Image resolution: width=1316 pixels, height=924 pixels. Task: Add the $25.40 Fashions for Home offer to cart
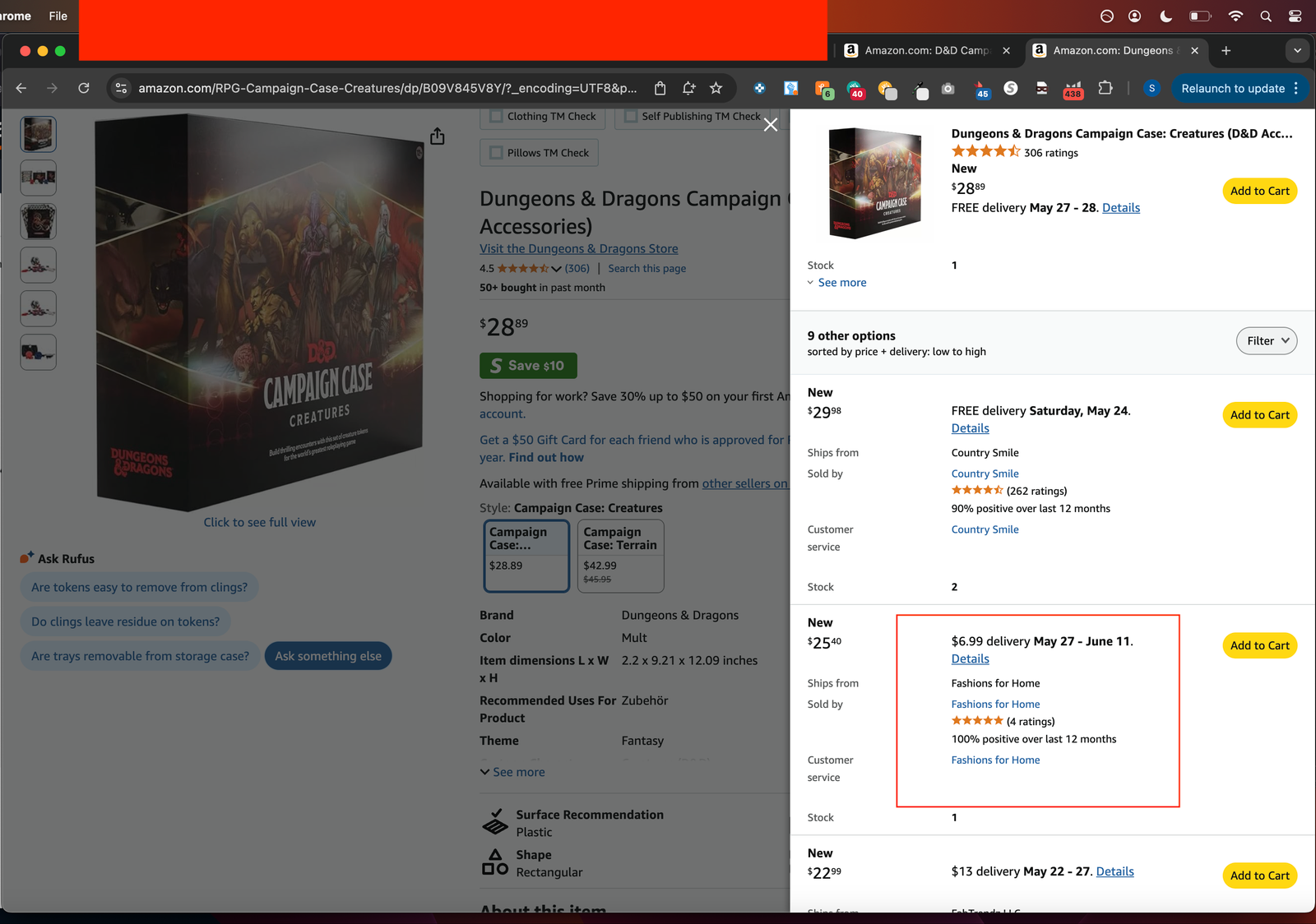tap(1259, 645)
